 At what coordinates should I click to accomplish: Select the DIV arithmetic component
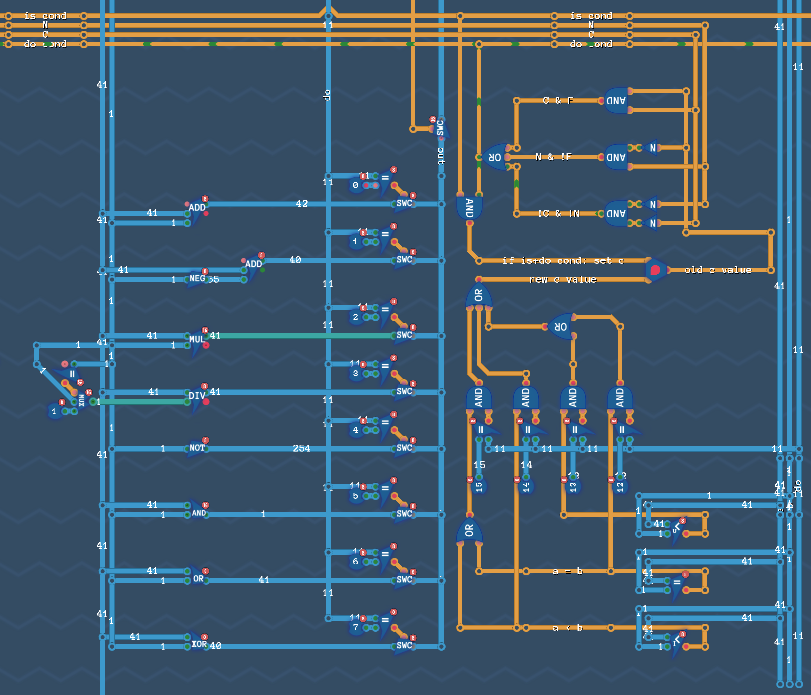click(x=197, y=398)
